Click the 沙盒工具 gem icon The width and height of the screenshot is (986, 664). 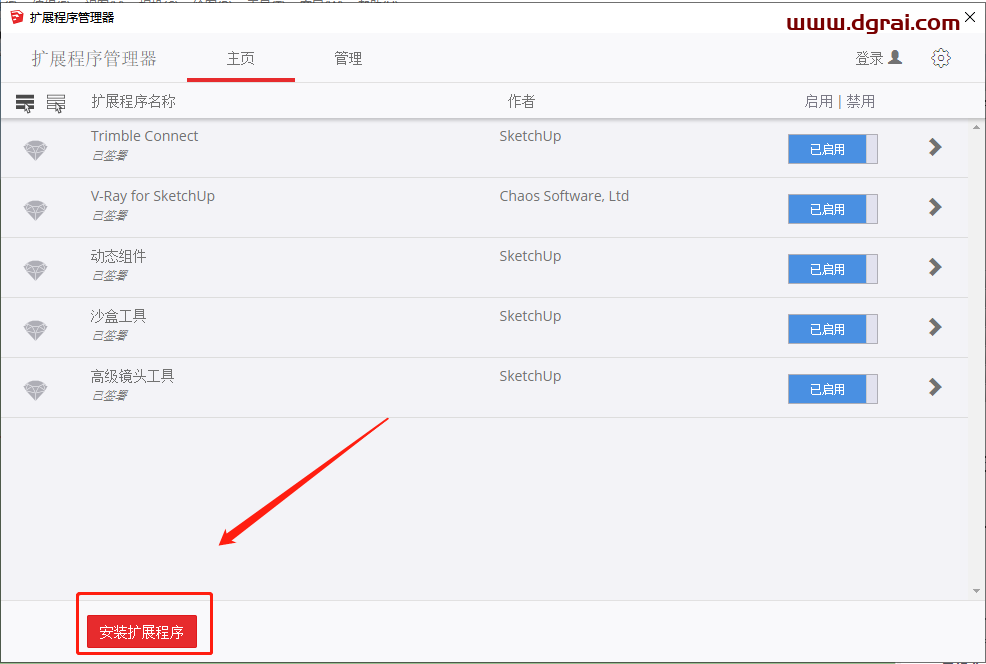35,330
